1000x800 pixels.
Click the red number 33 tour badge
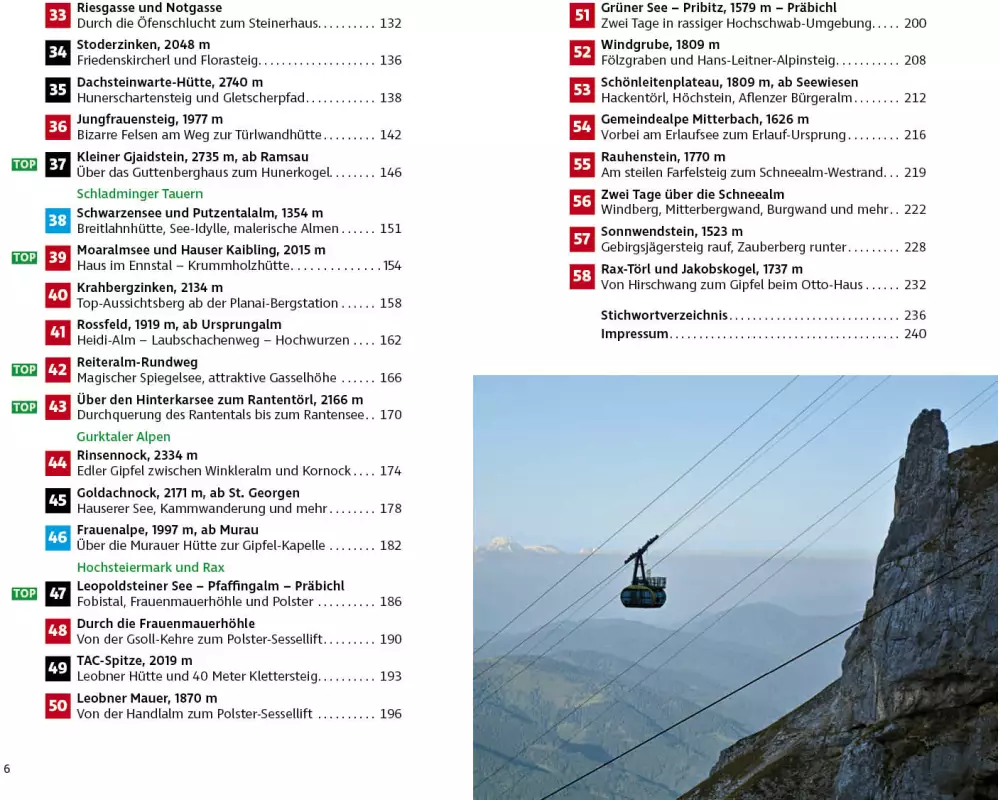tap(58, 15)
